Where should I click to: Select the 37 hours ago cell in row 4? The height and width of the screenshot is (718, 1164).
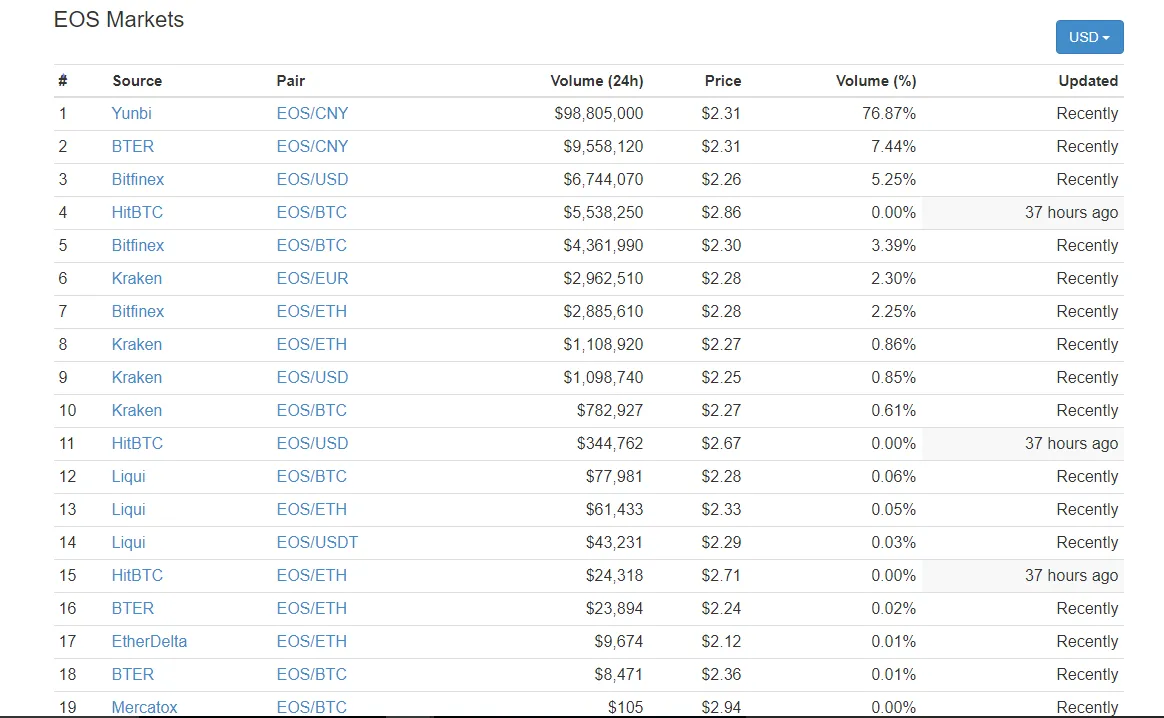[x=1071, y=212]
